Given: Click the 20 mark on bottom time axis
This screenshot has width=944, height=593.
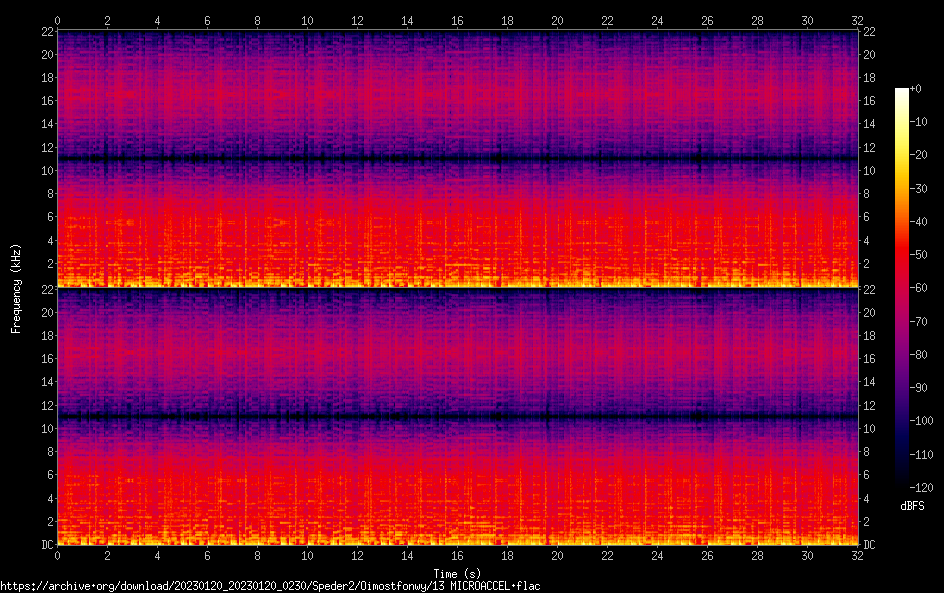Looking at the screenshot, I should point(557,555).
